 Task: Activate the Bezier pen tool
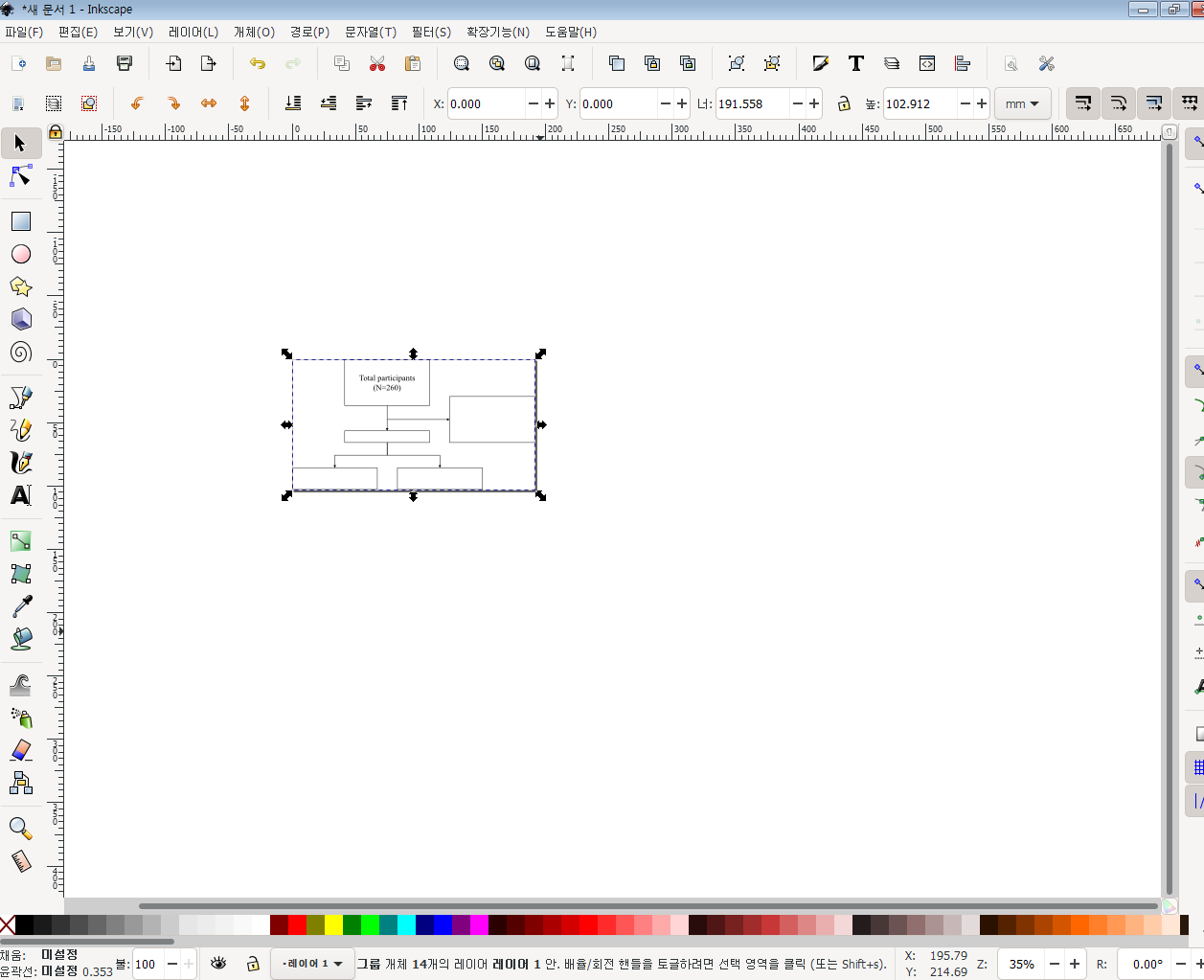[20, 398]
